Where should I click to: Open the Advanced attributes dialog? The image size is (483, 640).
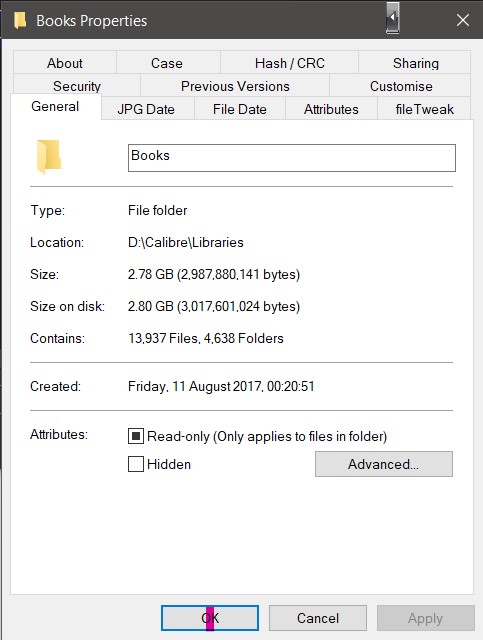[x=384, y=464]
